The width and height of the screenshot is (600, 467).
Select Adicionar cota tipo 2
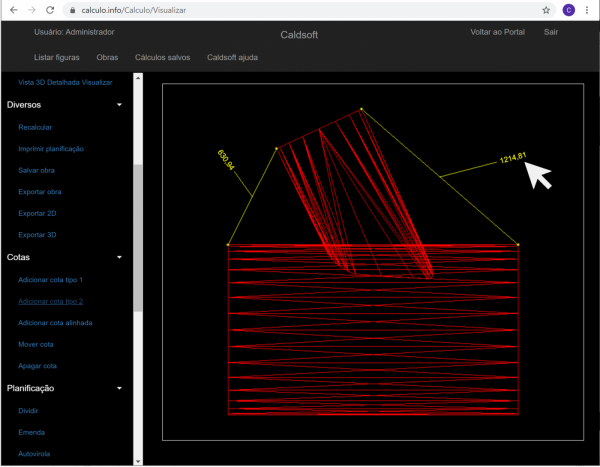50,301
